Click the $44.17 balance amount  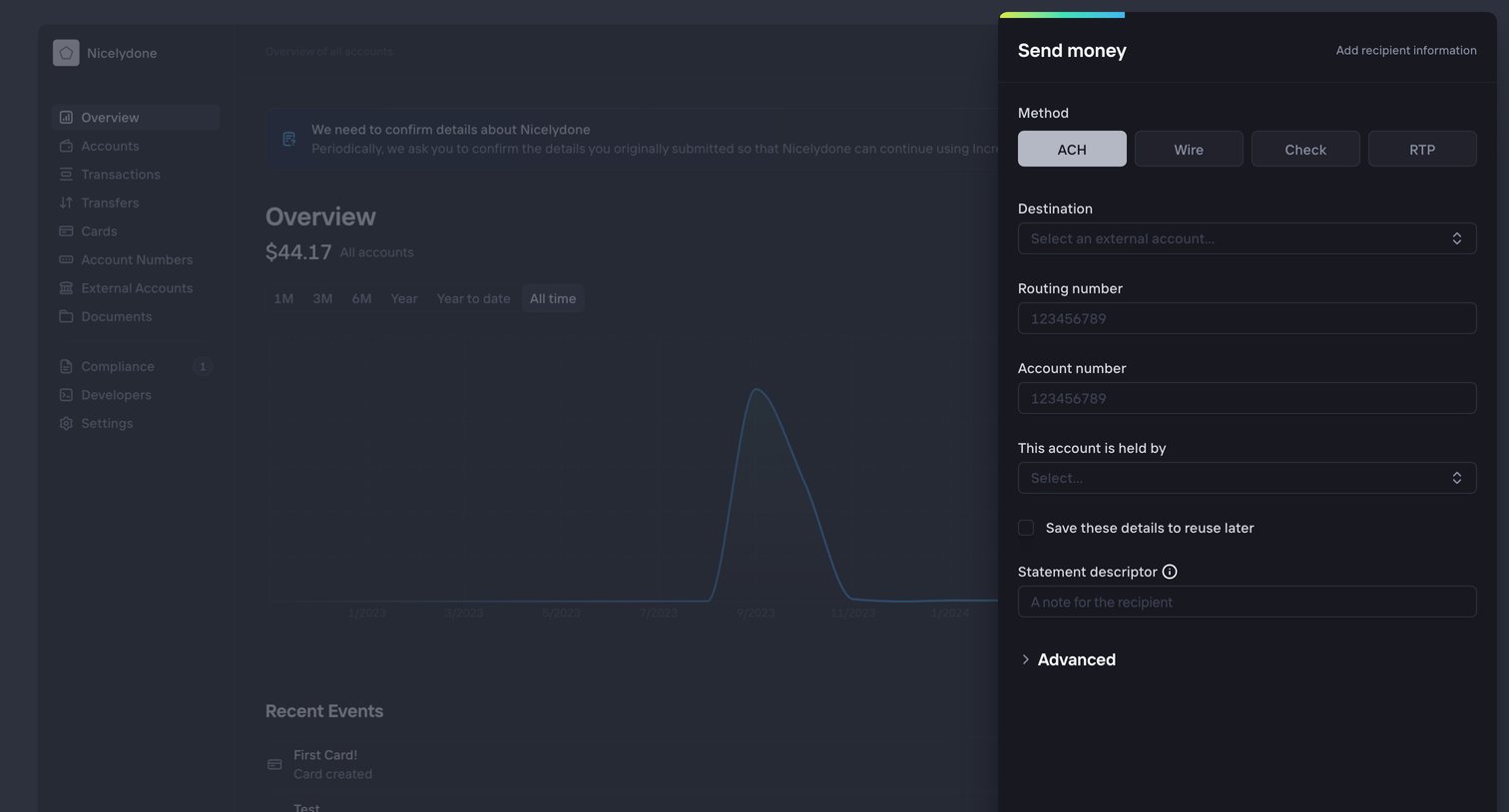coord(298,252)
